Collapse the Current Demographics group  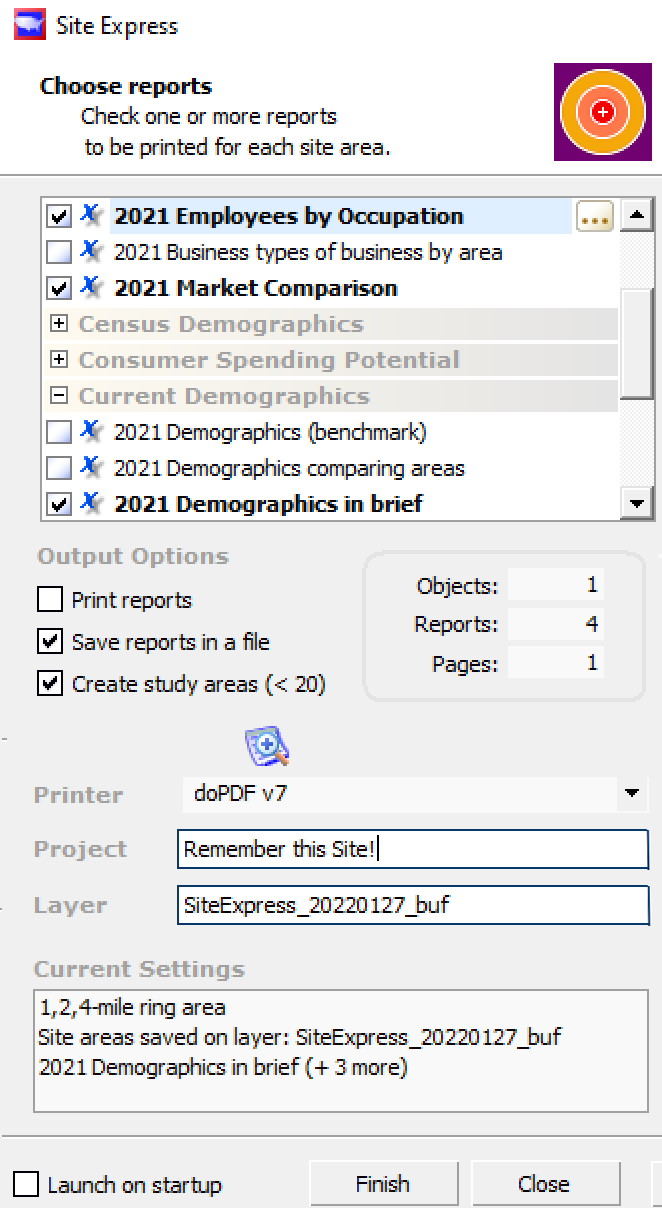tap(59, 396)
